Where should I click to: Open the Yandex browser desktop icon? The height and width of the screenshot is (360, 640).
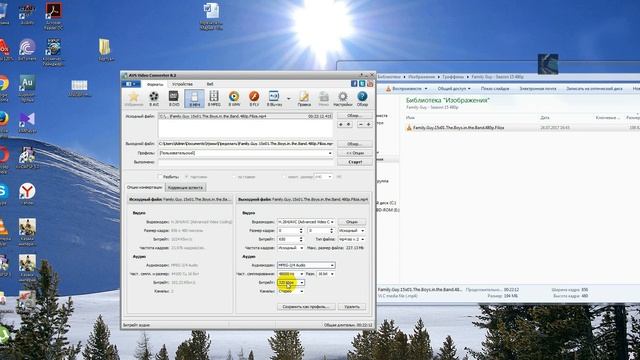[x=27, y=194]
